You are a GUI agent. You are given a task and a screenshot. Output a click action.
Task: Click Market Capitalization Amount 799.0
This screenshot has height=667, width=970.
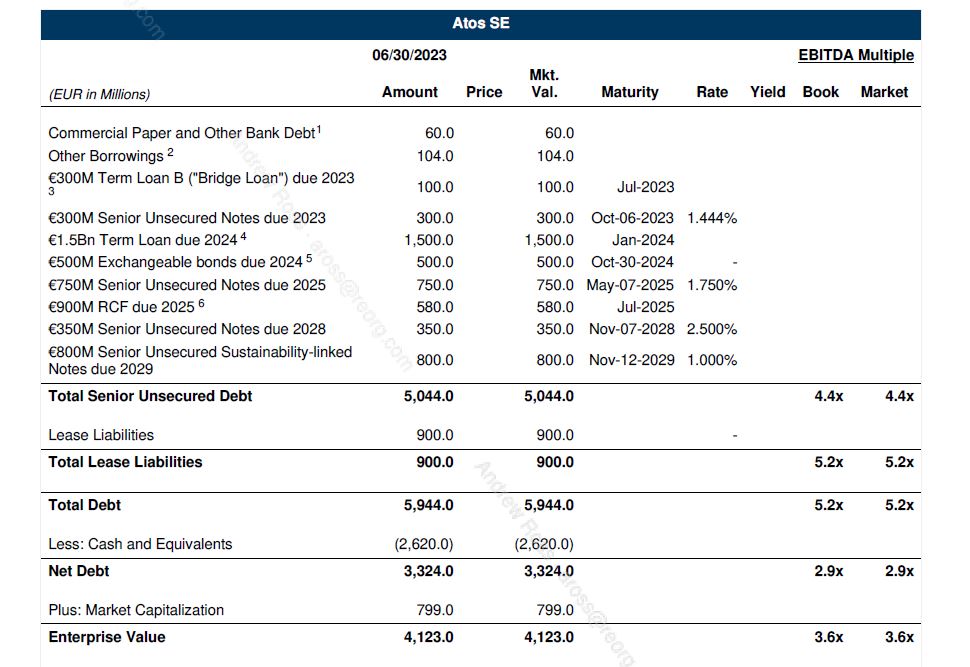click(435, 610)
